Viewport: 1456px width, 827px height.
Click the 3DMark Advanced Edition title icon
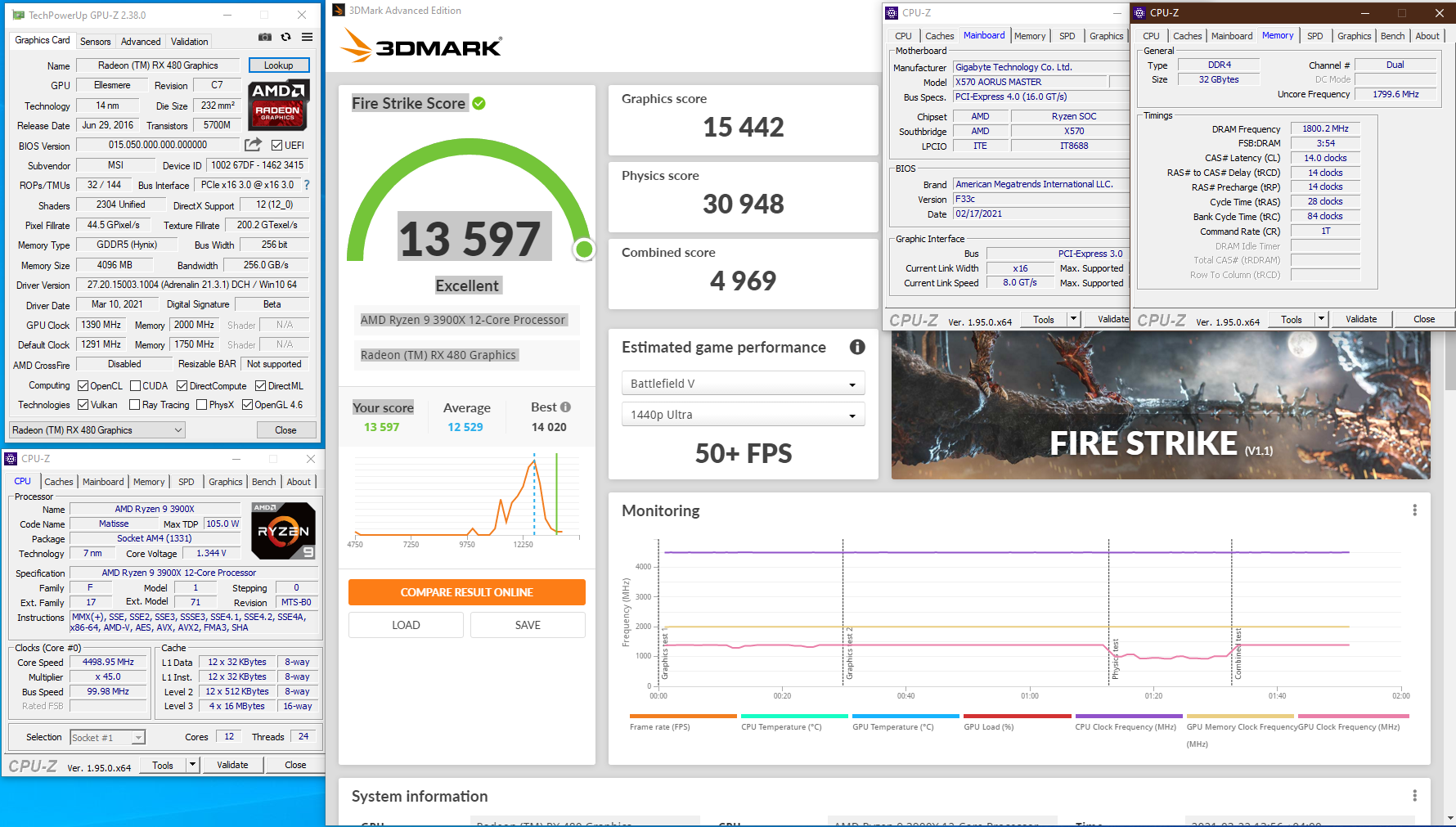(339, 11)
